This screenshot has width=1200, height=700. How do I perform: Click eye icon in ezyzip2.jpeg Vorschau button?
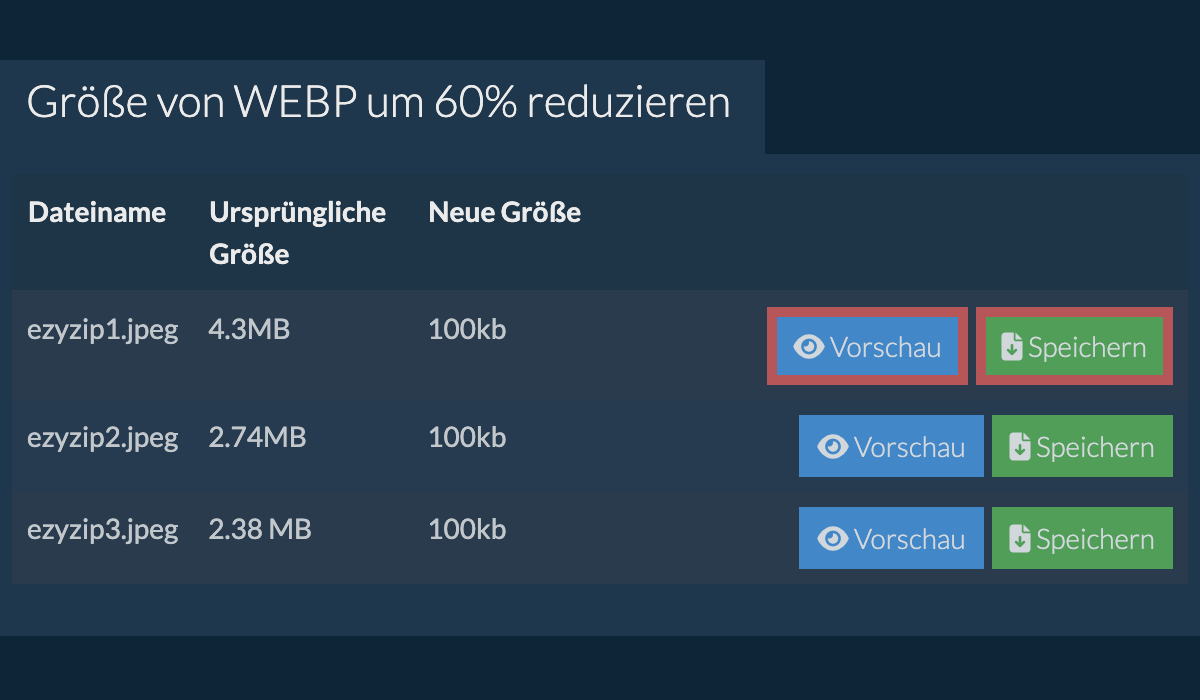833,447
